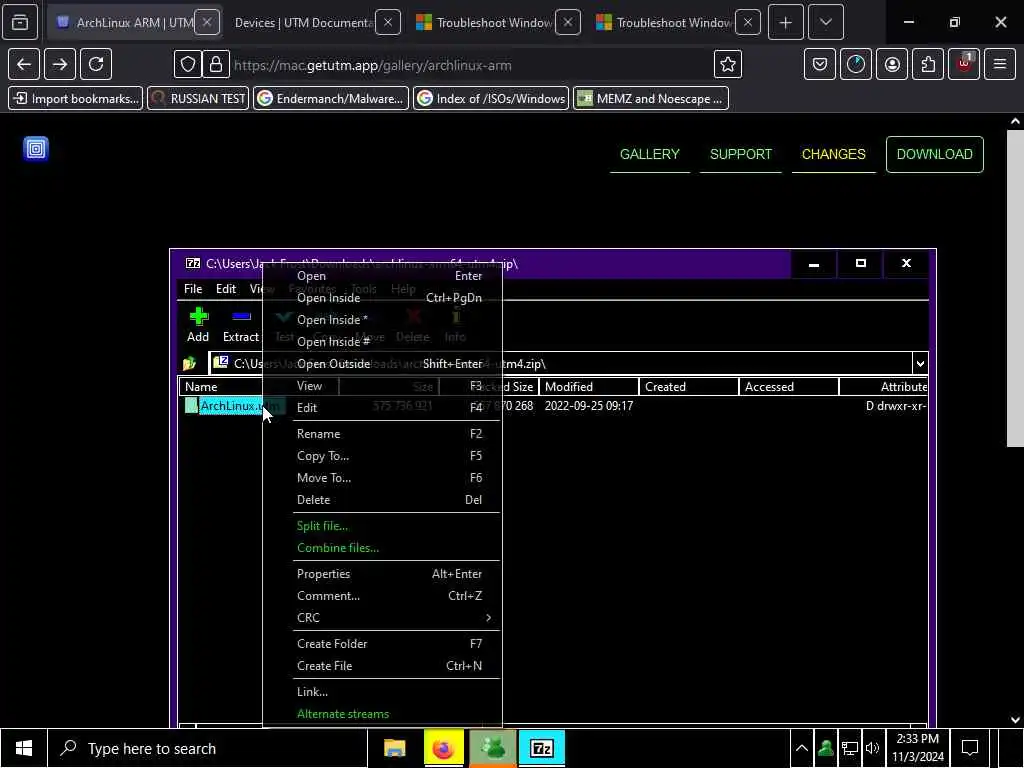Open the 7-Zip Edit menu
Viewport: 1024px width, 768px height.
[x=226, y=289]
